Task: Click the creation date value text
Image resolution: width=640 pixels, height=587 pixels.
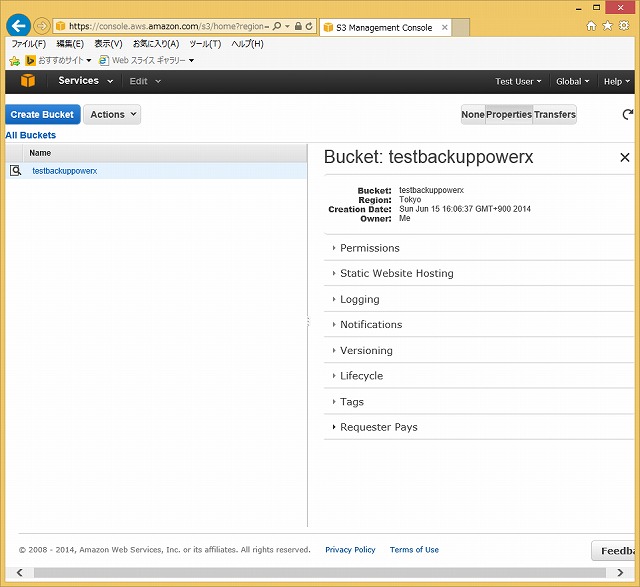Action: [x=464, y=209]
